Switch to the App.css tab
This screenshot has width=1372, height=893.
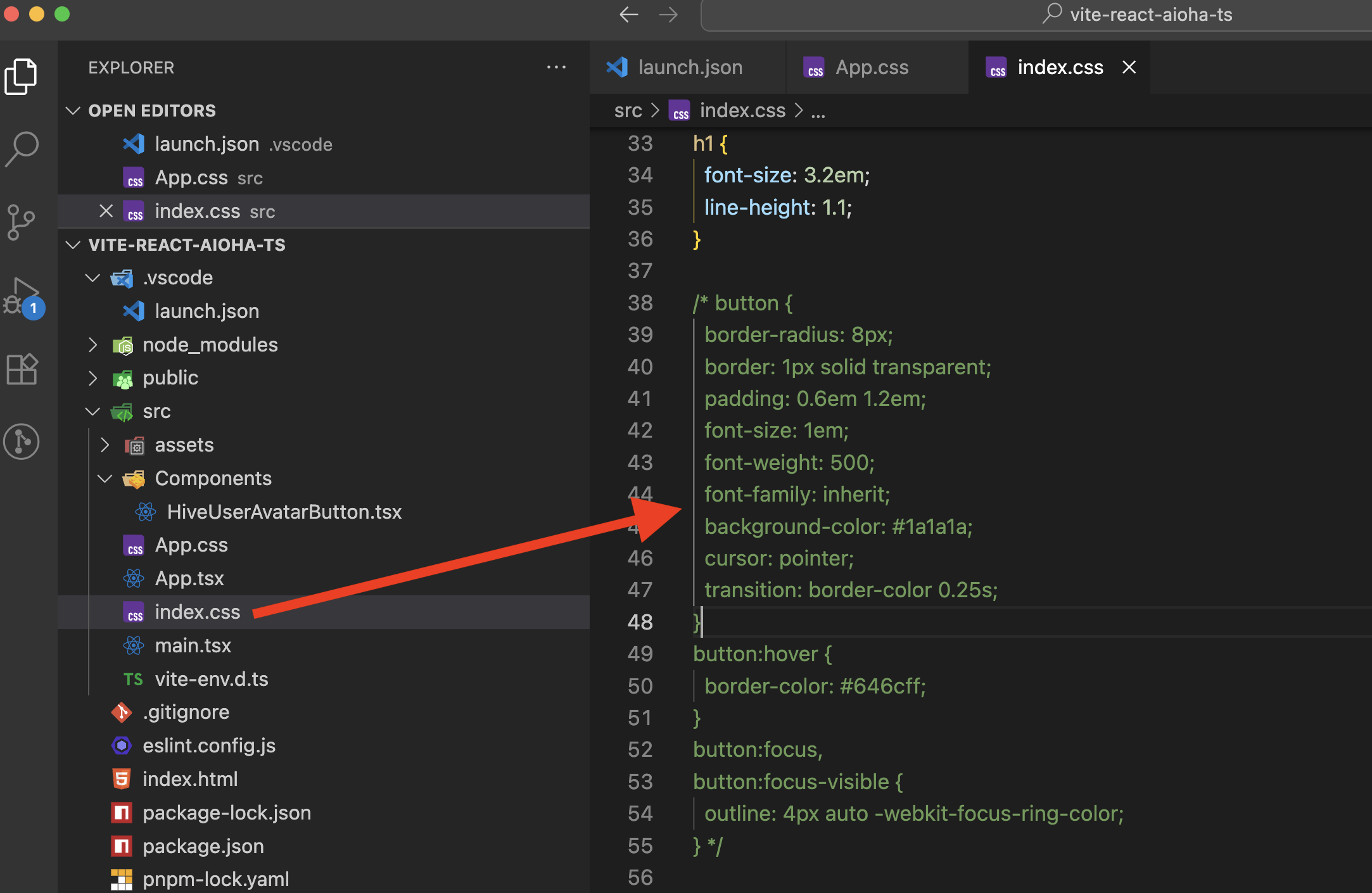click(877, 67)
